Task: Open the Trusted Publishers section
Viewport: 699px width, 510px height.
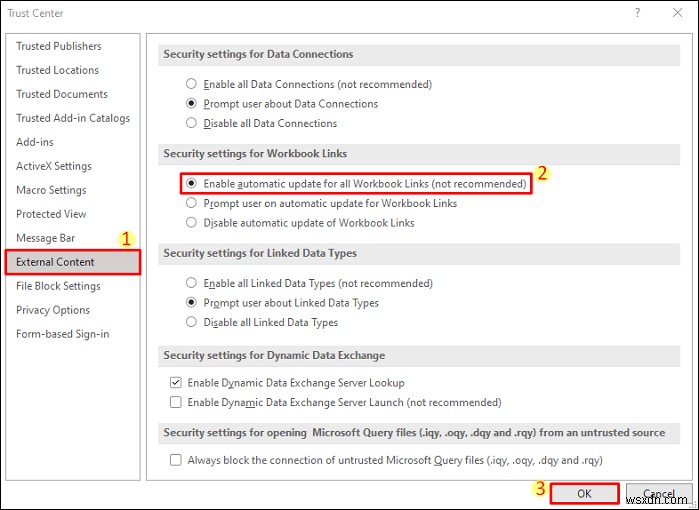Action: coord(59,46)
